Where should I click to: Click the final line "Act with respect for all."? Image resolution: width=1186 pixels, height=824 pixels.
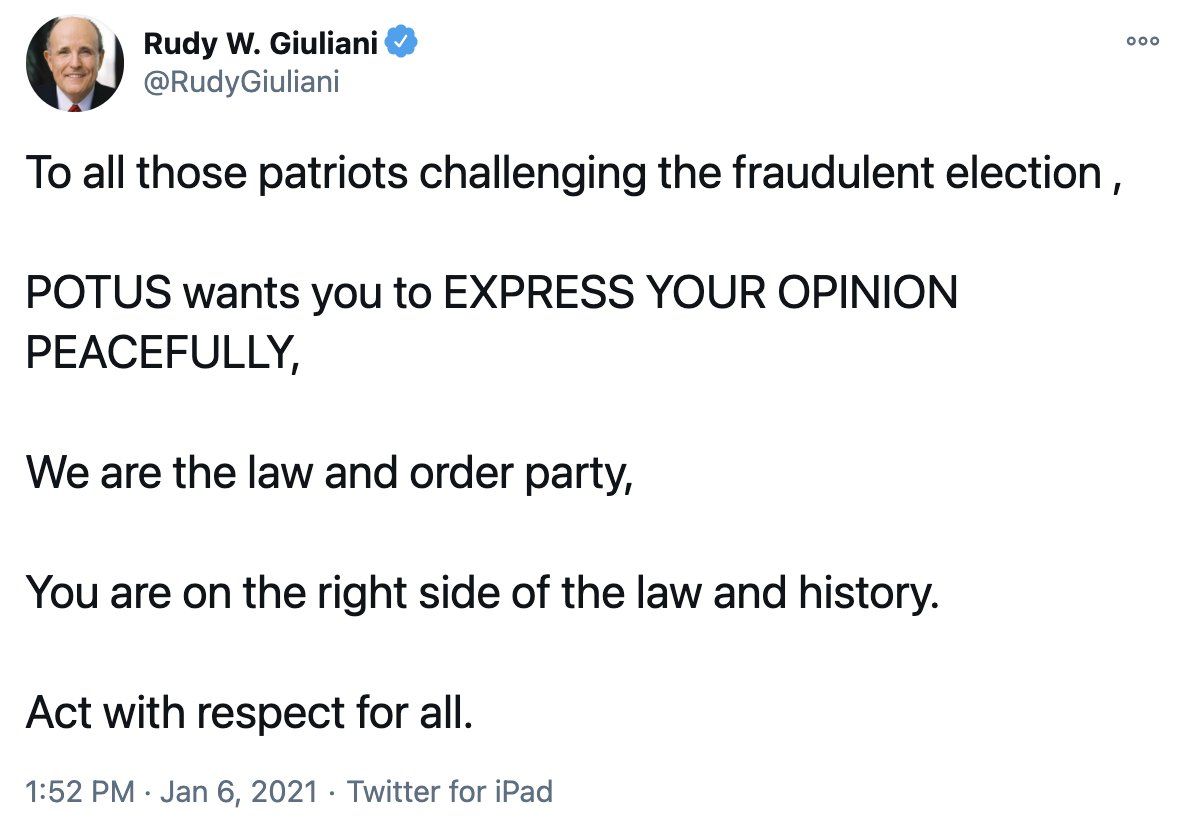pos(248,711)
